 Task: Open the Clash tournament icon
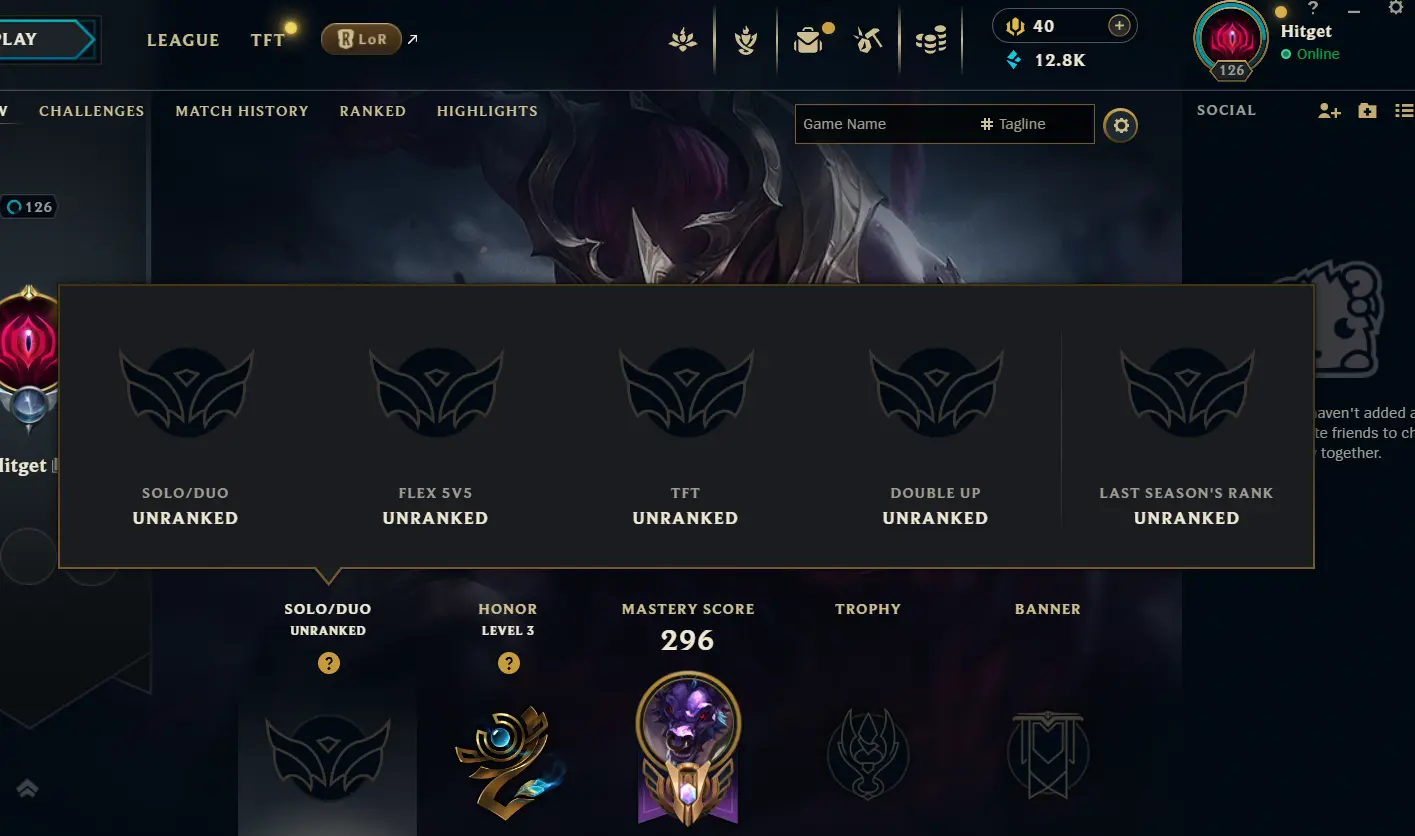click(745, 41)
